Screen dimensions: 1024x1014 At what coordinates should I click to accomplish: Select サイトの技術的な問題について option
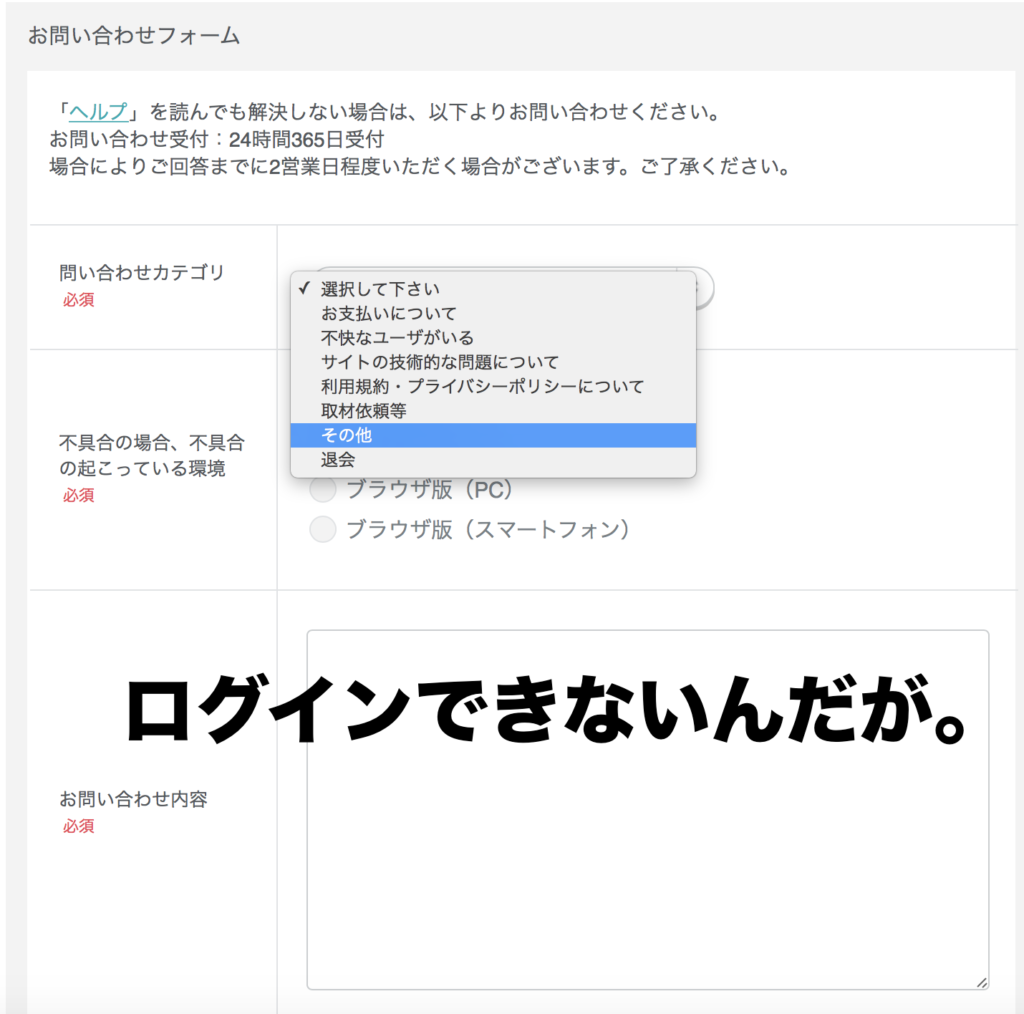pos(440,362)
